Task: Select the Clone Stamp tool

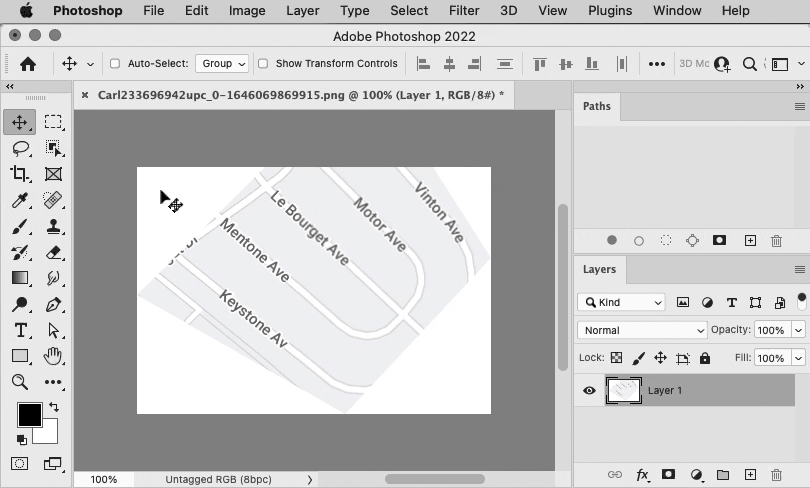Action: coord(53,226)
